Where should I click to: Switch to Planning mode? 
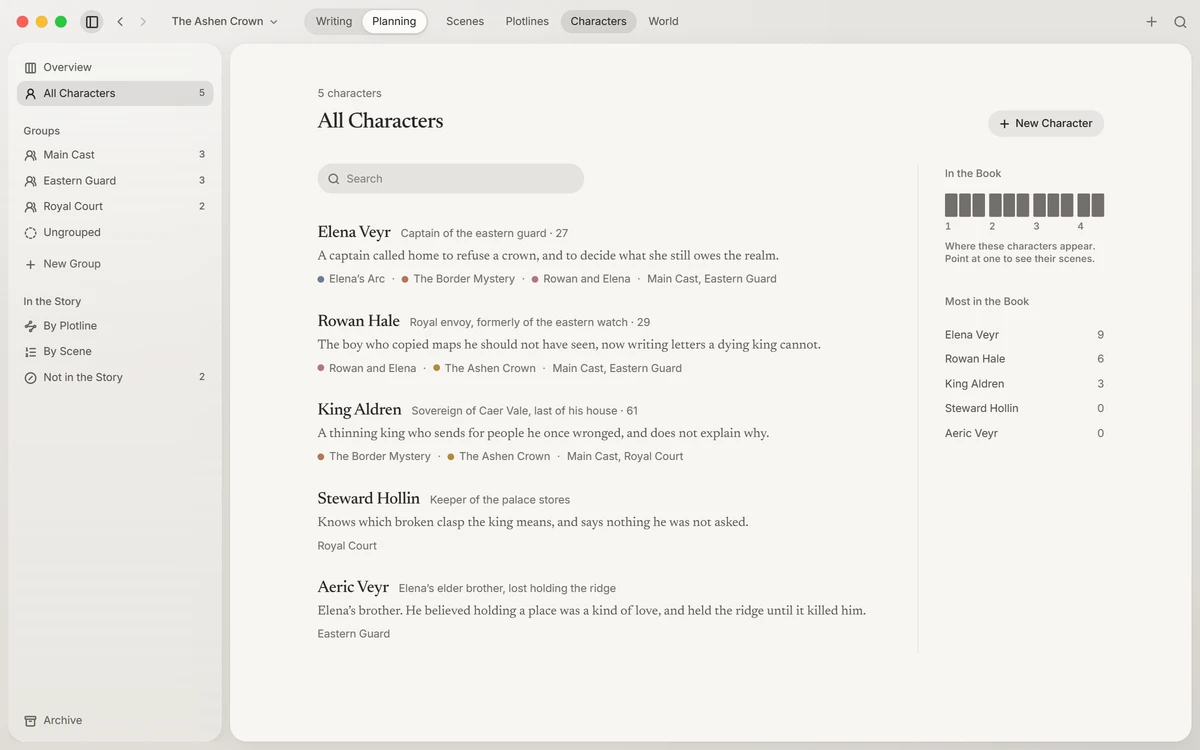(394, 21)
